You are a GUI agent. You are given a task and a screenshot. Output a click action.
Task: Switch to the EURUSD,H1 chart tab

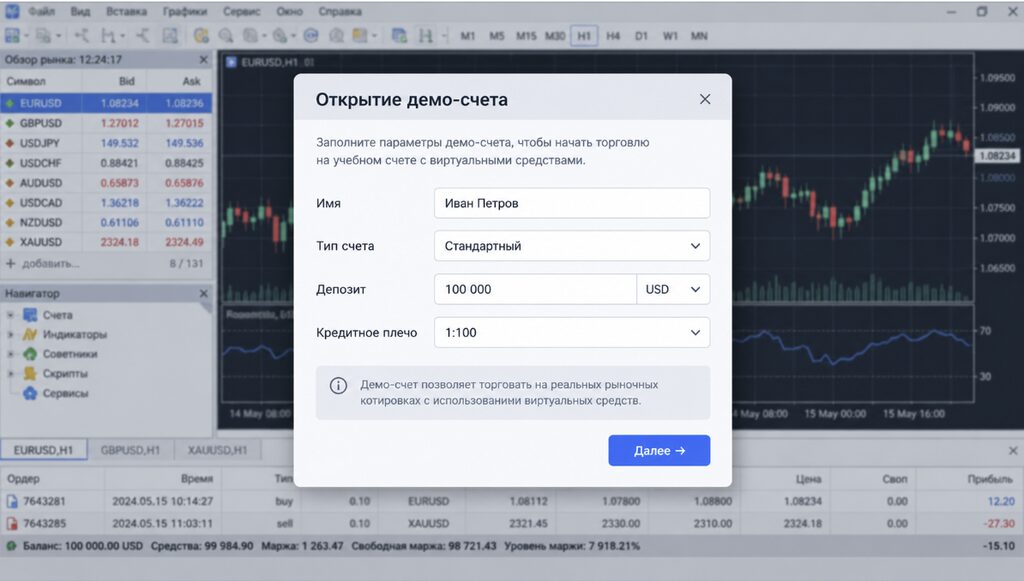pyautogui.click(x=44, y=450)
